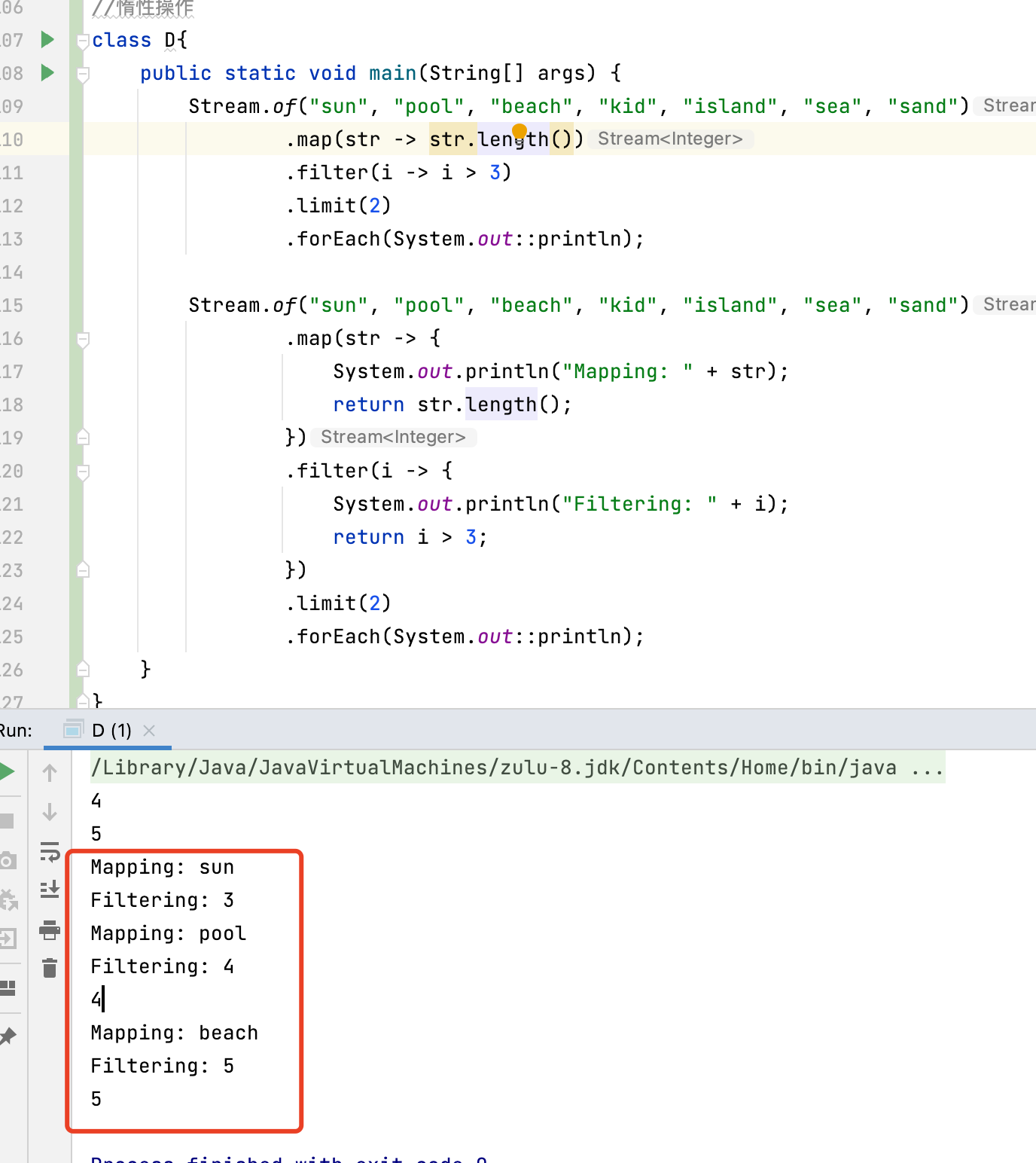Click scroll to end of output icon
Image resolution: width=1036 pixels, height=1163 pixels.
point(50,890)
